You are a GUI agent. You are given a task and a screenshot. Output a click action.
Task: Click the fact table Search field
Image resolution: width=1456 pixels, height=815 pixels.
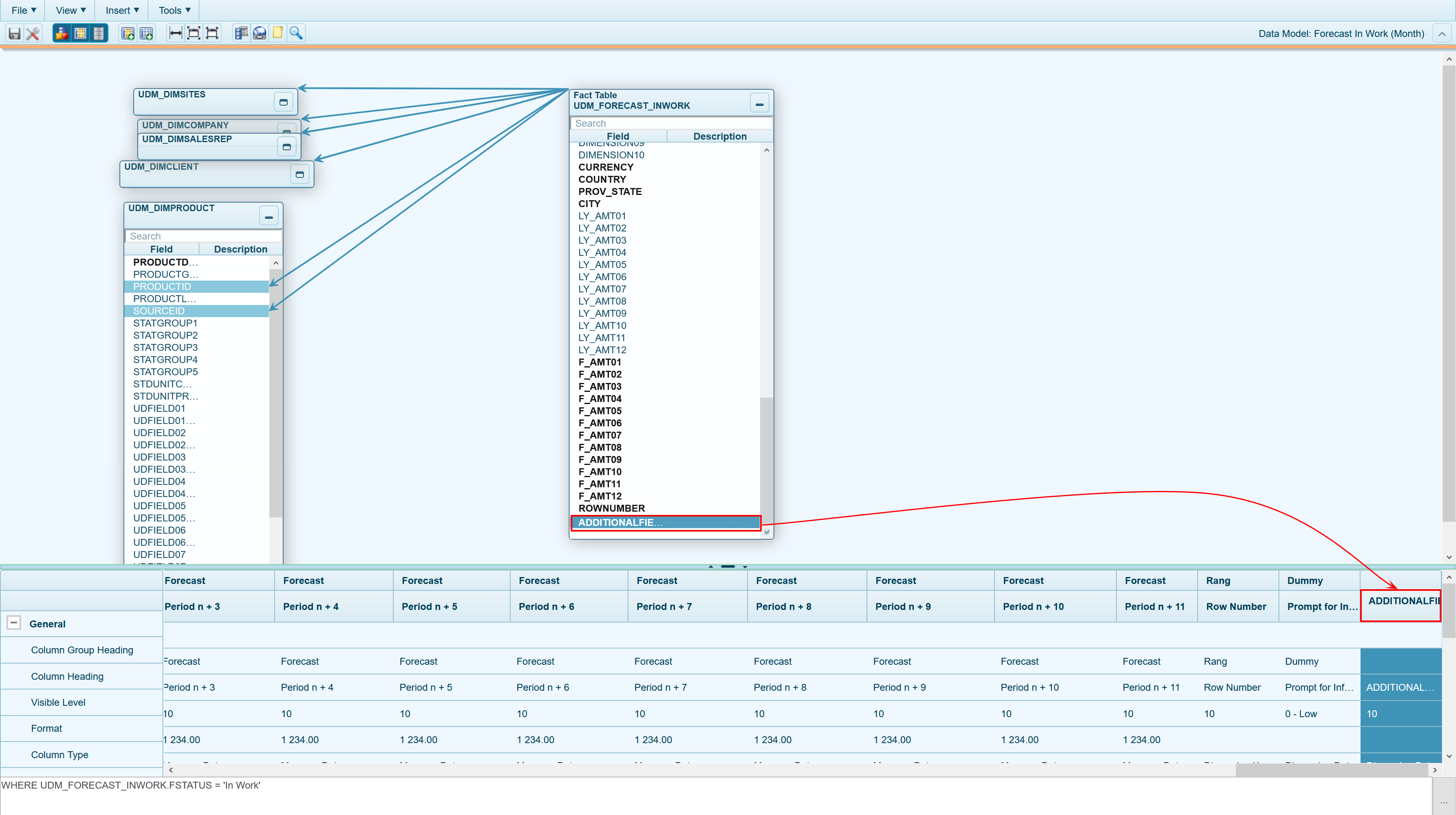pyautogui.click(x=670, y=123)
